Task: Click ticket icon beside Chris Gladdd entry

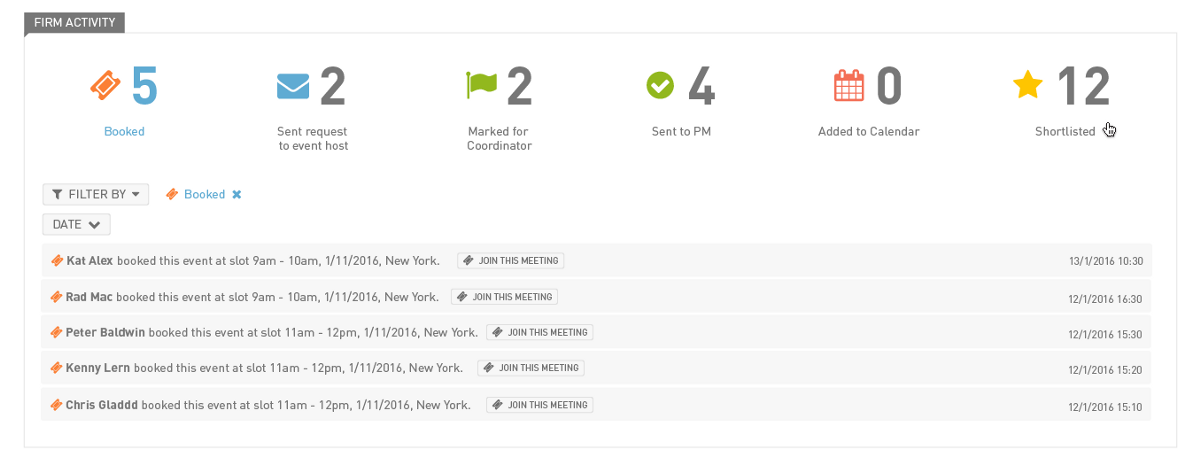Action: 57,405
